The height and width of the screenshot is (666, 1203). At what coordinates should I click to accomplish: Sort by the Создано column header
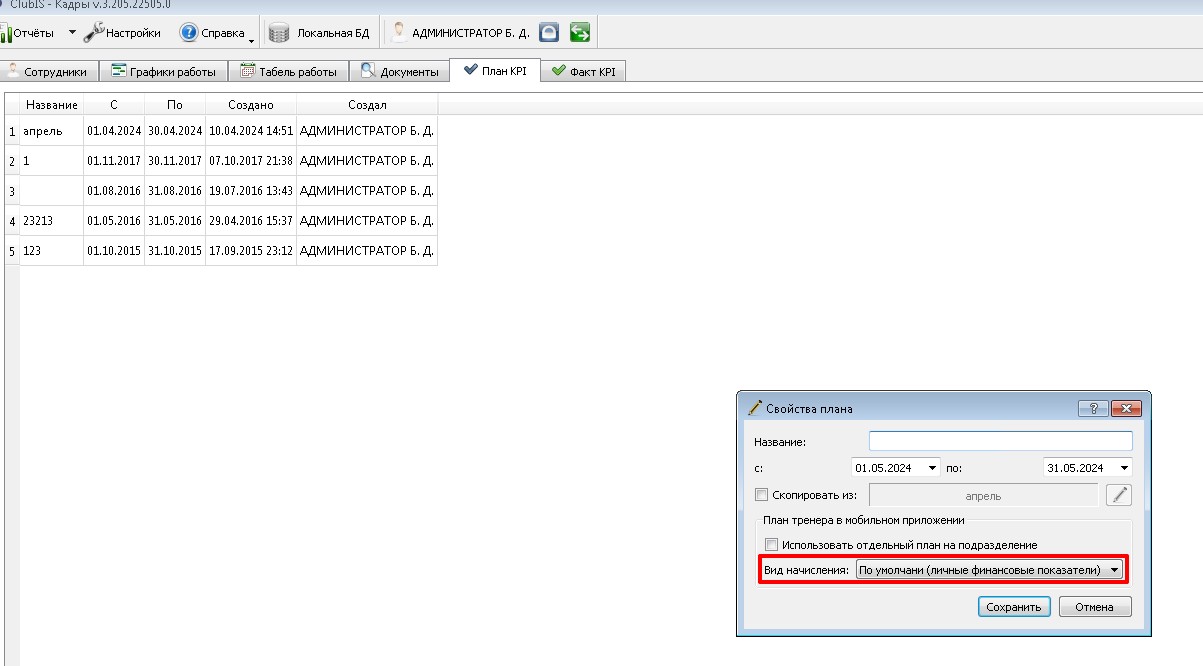(x=251, y=105)
